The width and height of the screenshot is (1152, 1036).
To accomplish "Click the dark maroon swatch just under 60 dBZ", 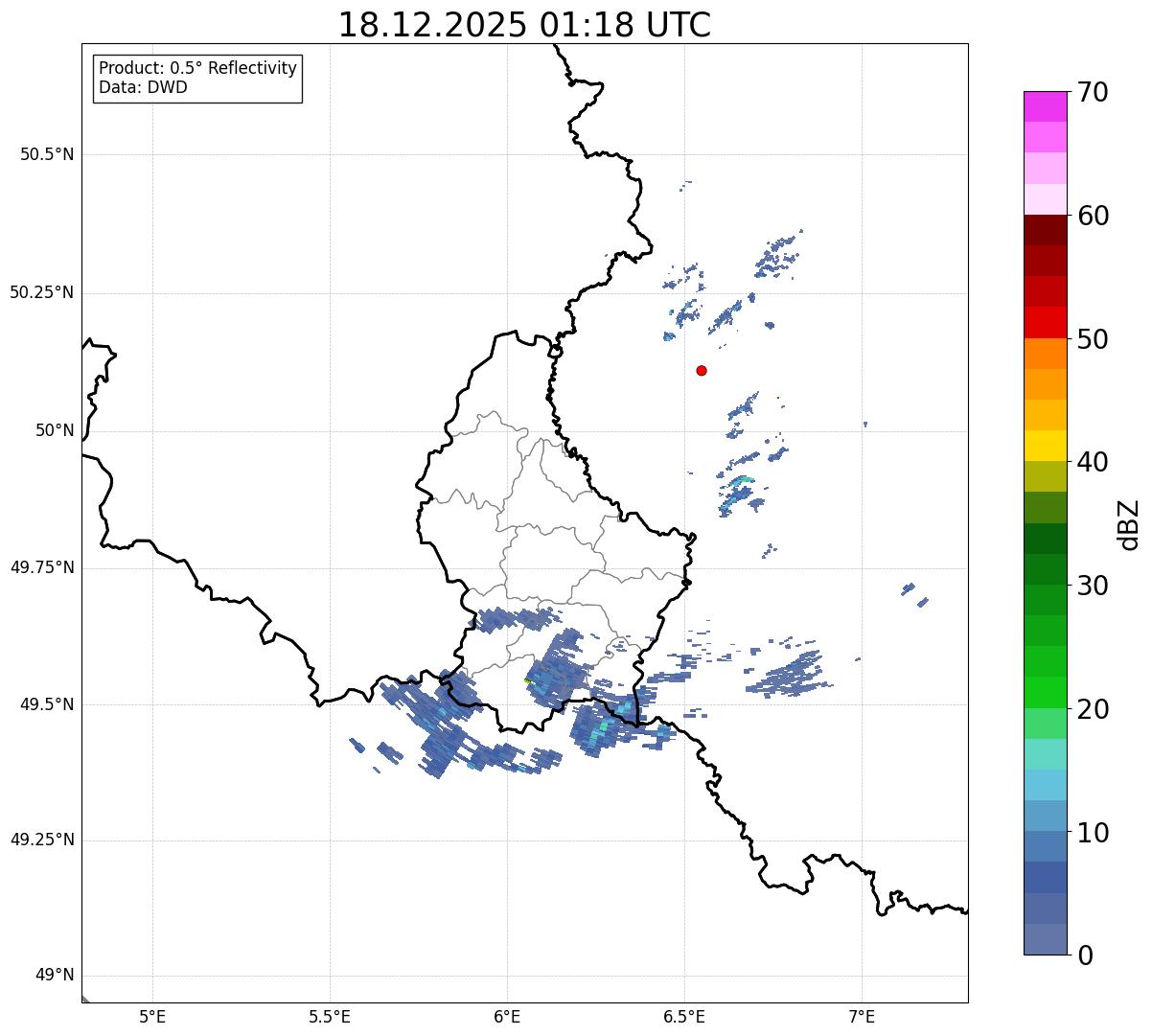I will [1045, 230].
